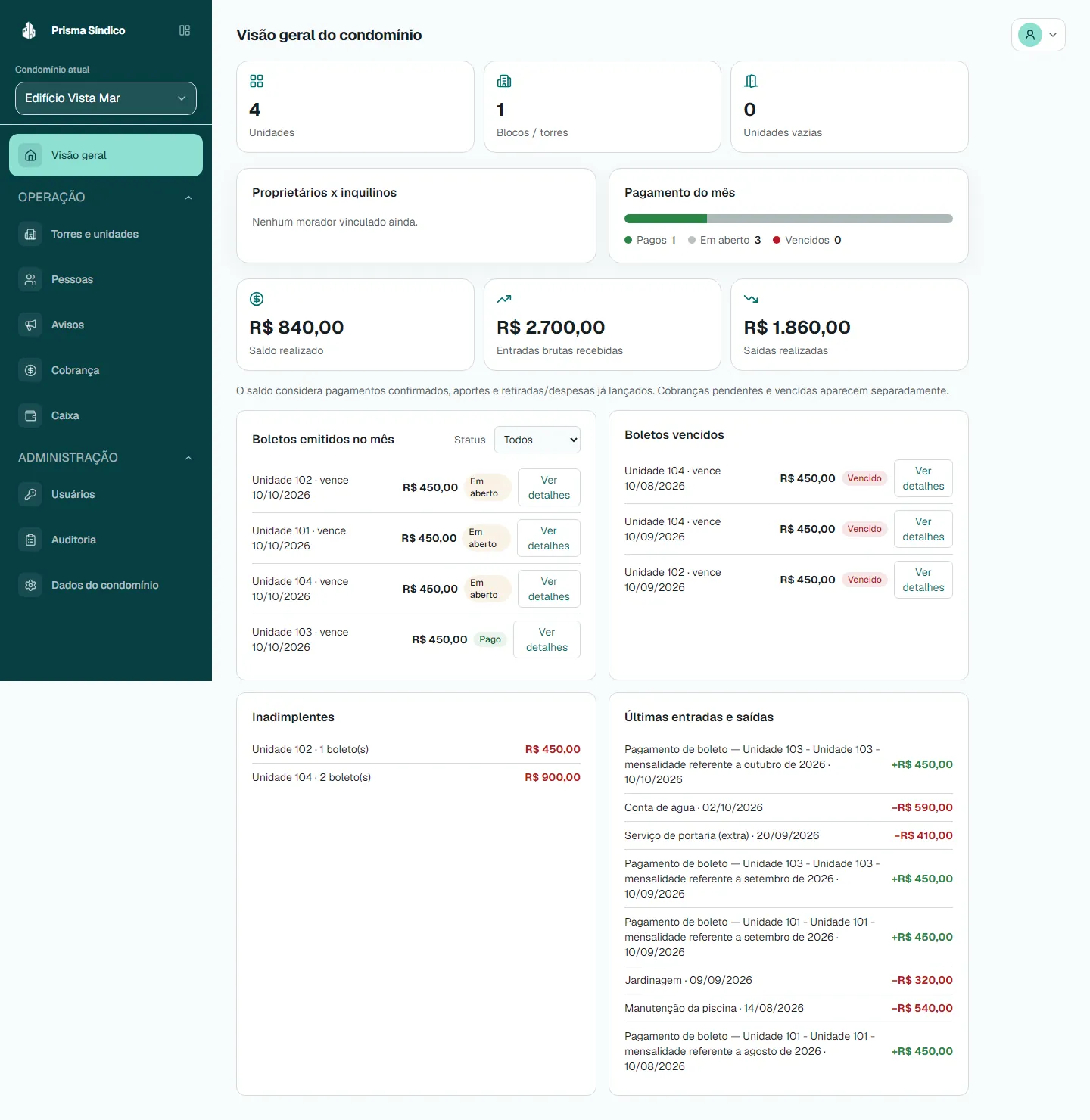
Task: Open the Pessoas page
Action: click(106, 279)
